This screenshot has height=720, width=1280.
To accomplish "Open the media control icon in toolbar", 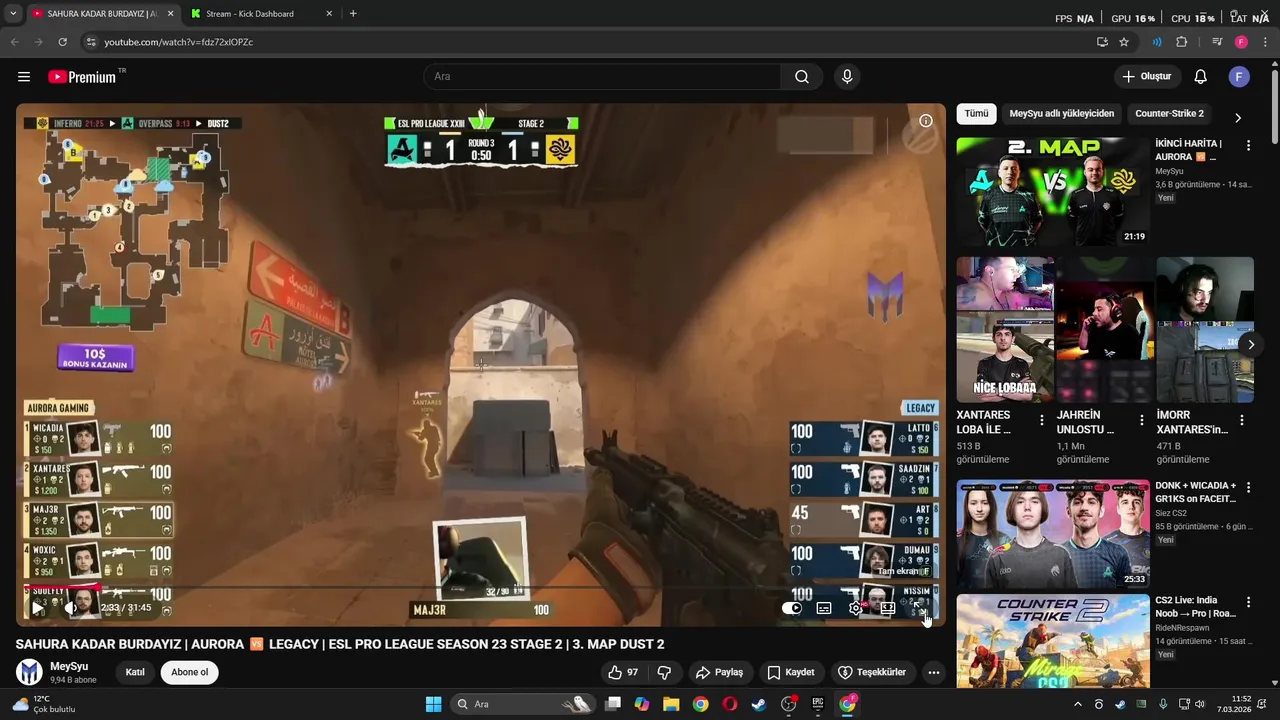I will click(x=1217, y=42).
